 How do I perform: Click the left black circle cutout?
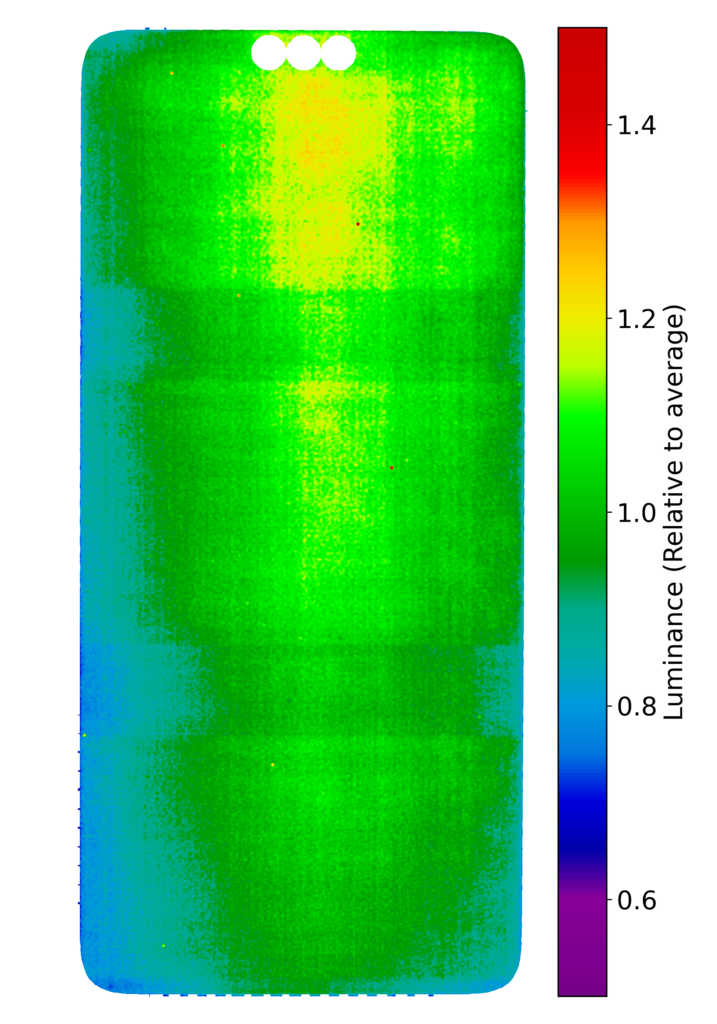coord(269,52)
